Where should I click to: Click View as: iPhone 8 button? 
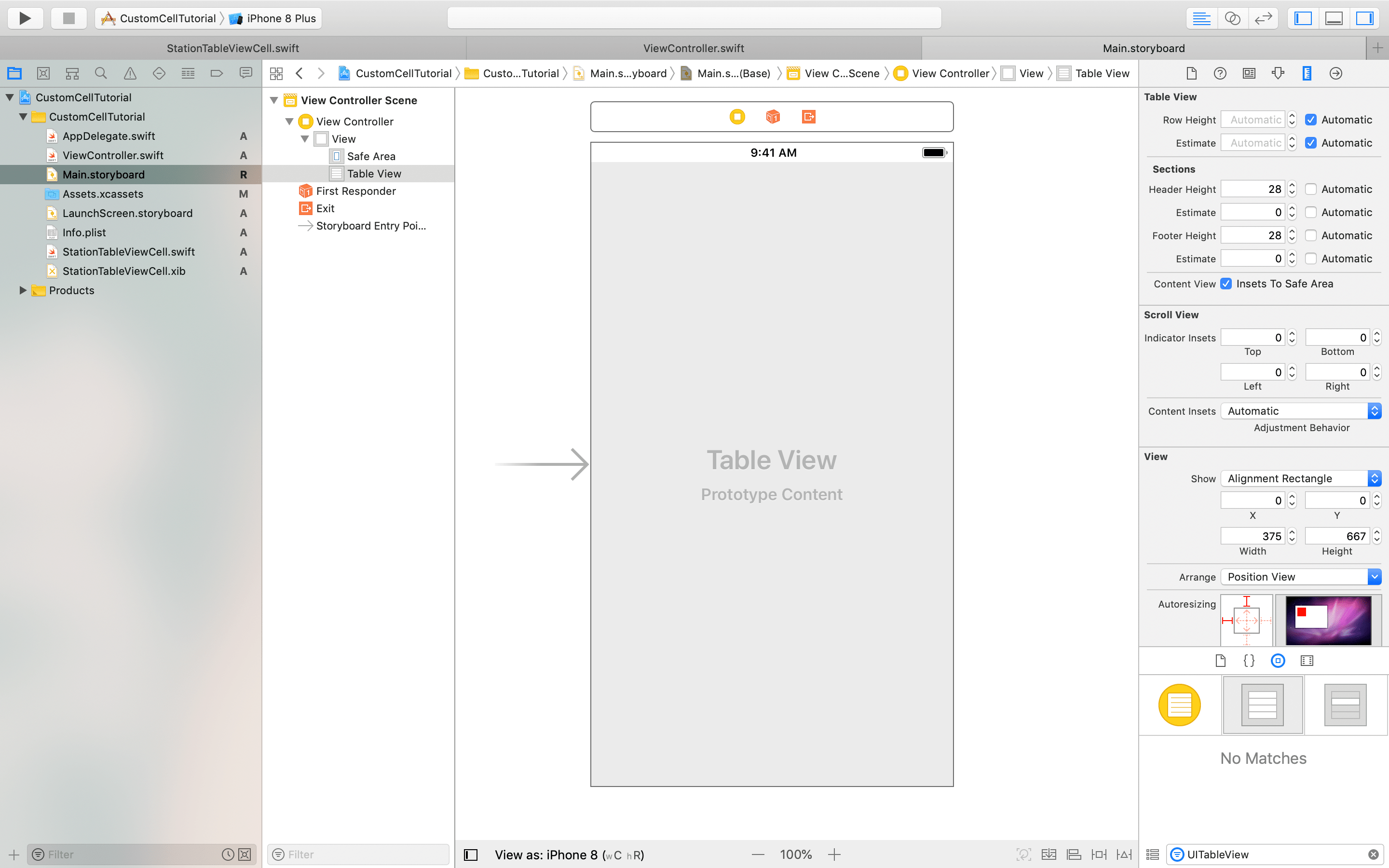(569, 855)
